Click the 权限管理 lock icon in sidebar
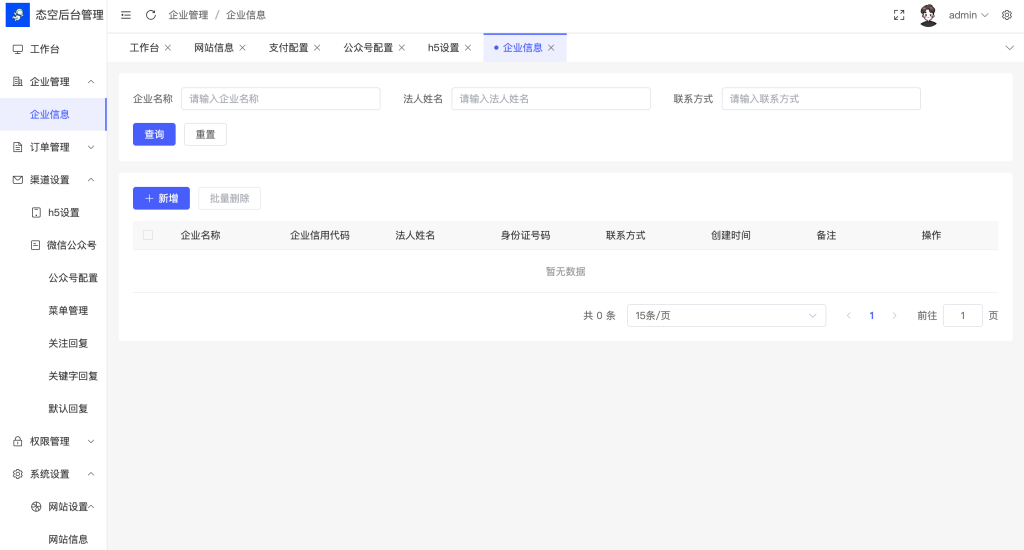 click(x=18, y=441)
